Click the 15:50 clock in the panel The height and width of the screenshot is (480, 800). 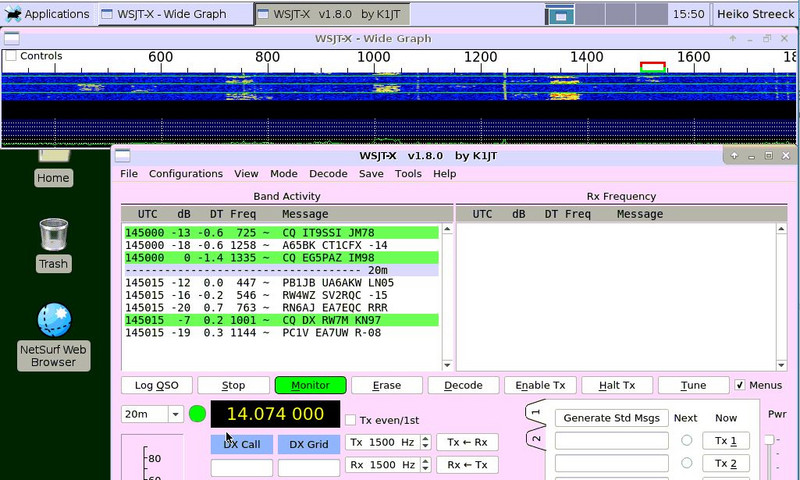(688, 14)
